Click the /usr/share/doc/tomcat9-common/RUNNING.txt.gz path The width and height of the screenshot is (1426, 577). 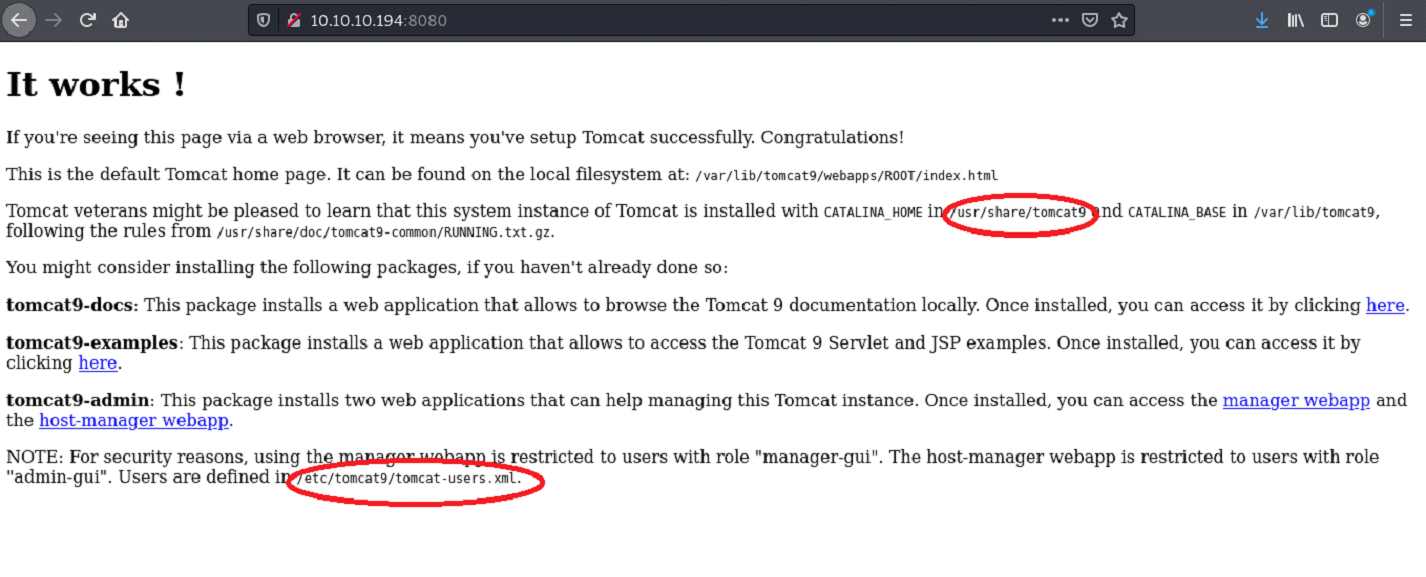385,232
